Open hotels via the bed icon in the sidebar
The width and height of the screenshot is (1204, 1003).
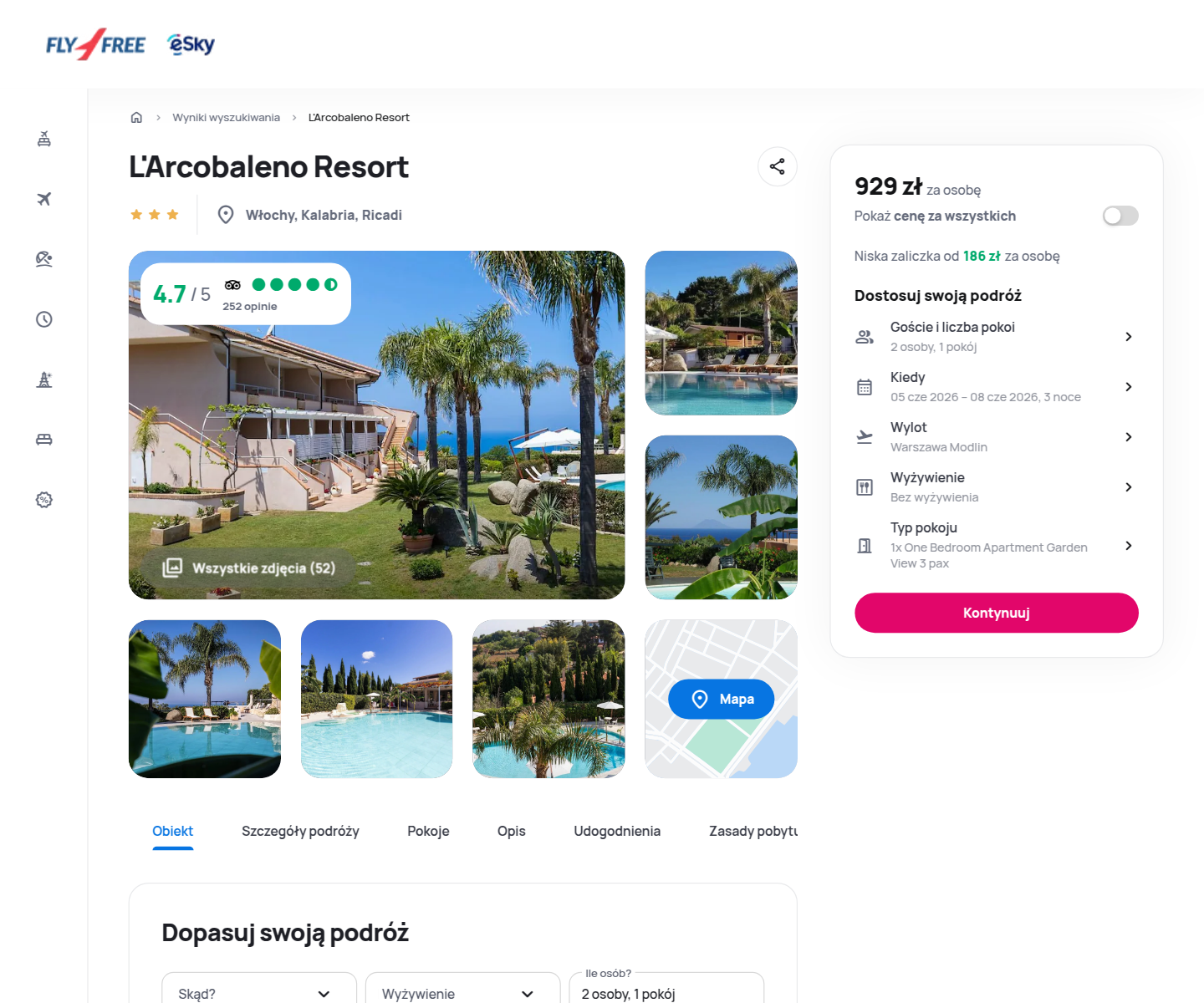(x=44, y=440)
